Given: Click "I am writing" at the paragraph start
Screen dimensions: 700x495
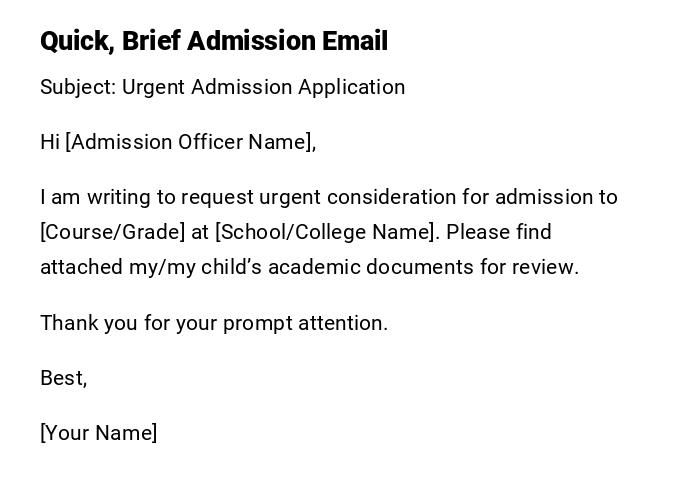Looking at the screenshot, I should 87,197.
